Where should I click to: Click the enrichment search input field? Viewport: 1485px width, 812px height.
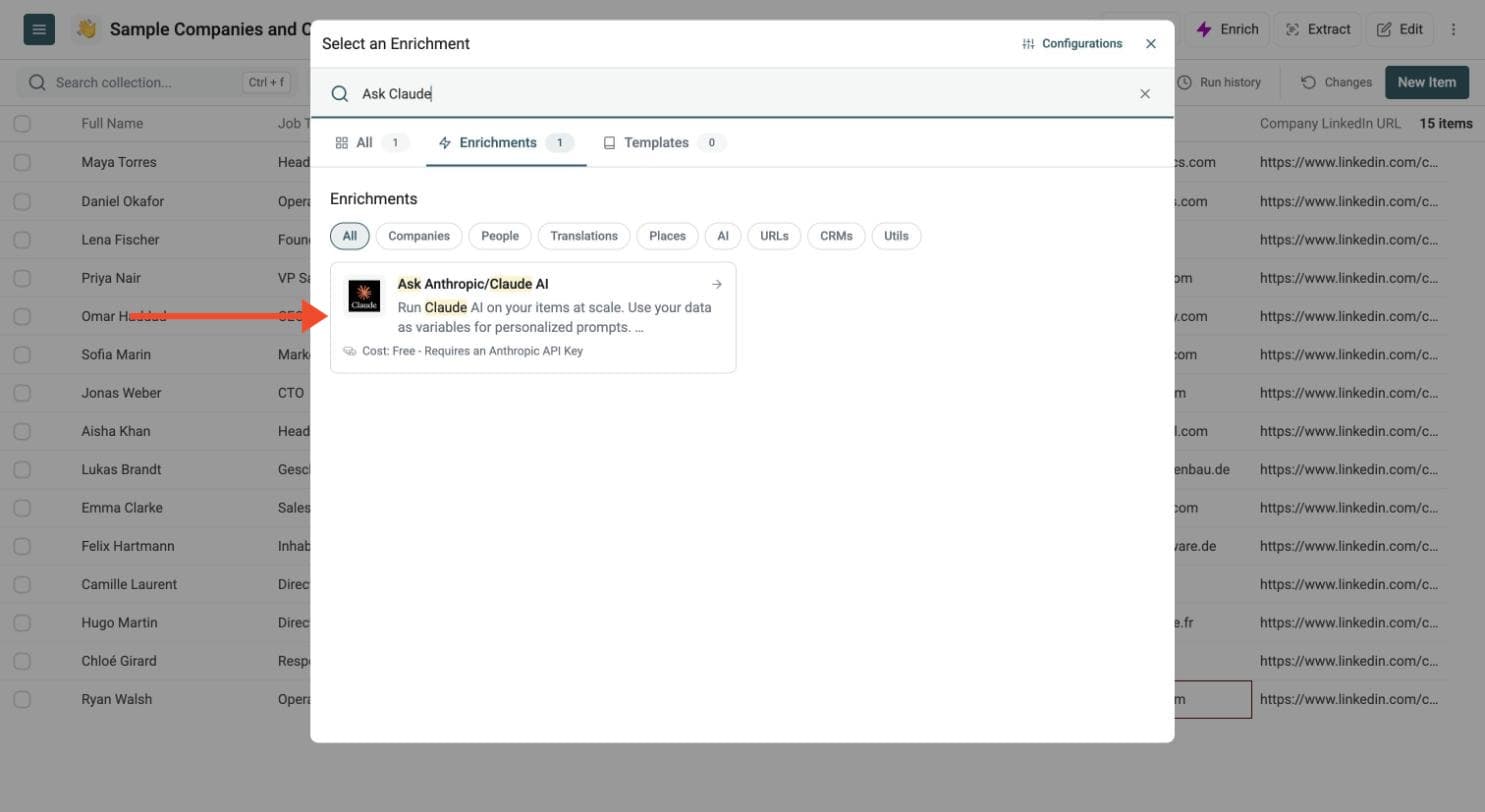(x=742, y=93)
